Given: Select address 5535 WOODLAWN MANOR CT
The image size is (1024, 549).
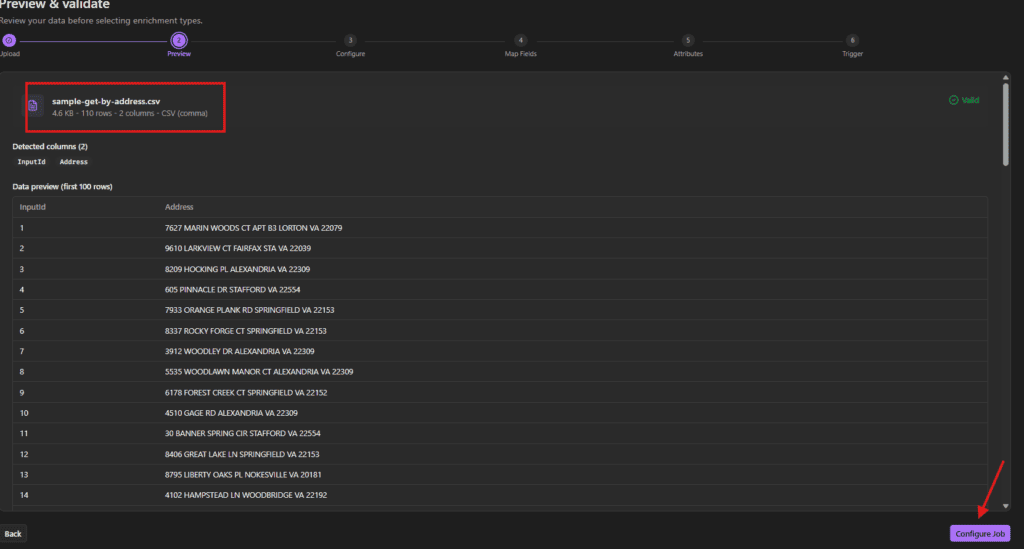Looking at the screenshot, I should 259,371.
